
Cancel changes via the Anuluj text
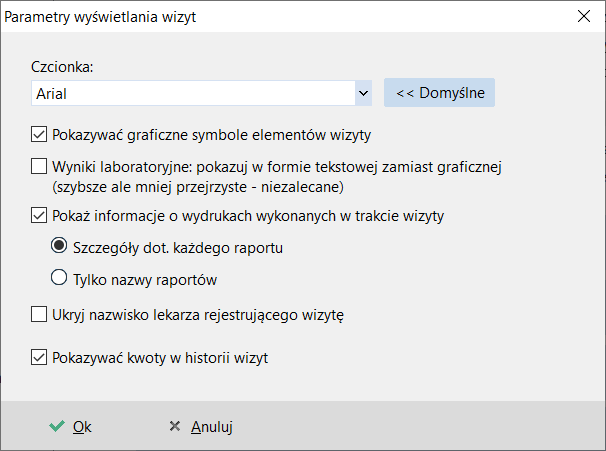212,427
